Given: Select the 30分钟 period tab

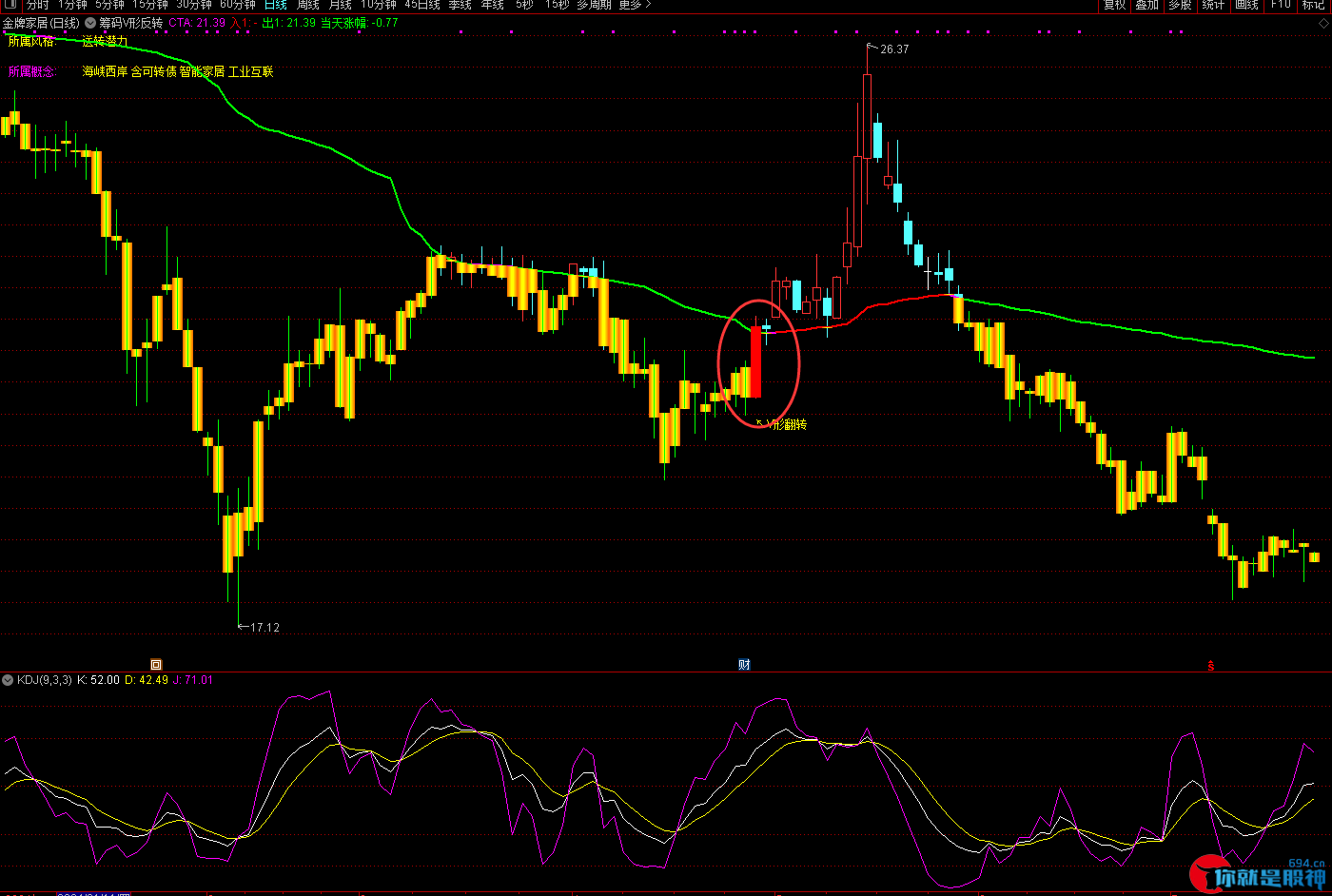Looking at the screenshot, I should coord(194,5).
